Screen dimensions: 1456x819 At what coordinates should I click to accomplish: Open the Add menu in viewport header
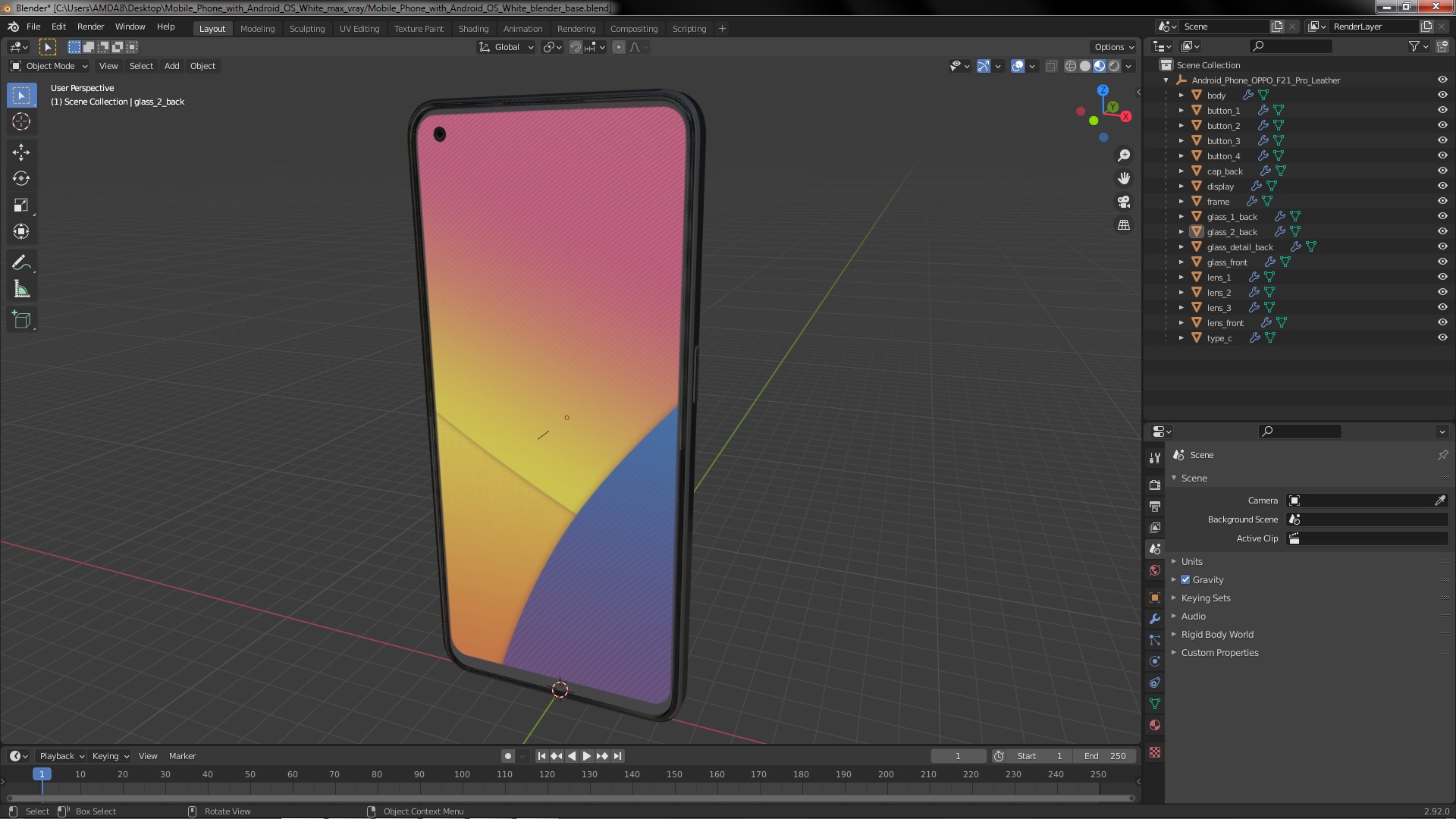[x=172, y=66]
